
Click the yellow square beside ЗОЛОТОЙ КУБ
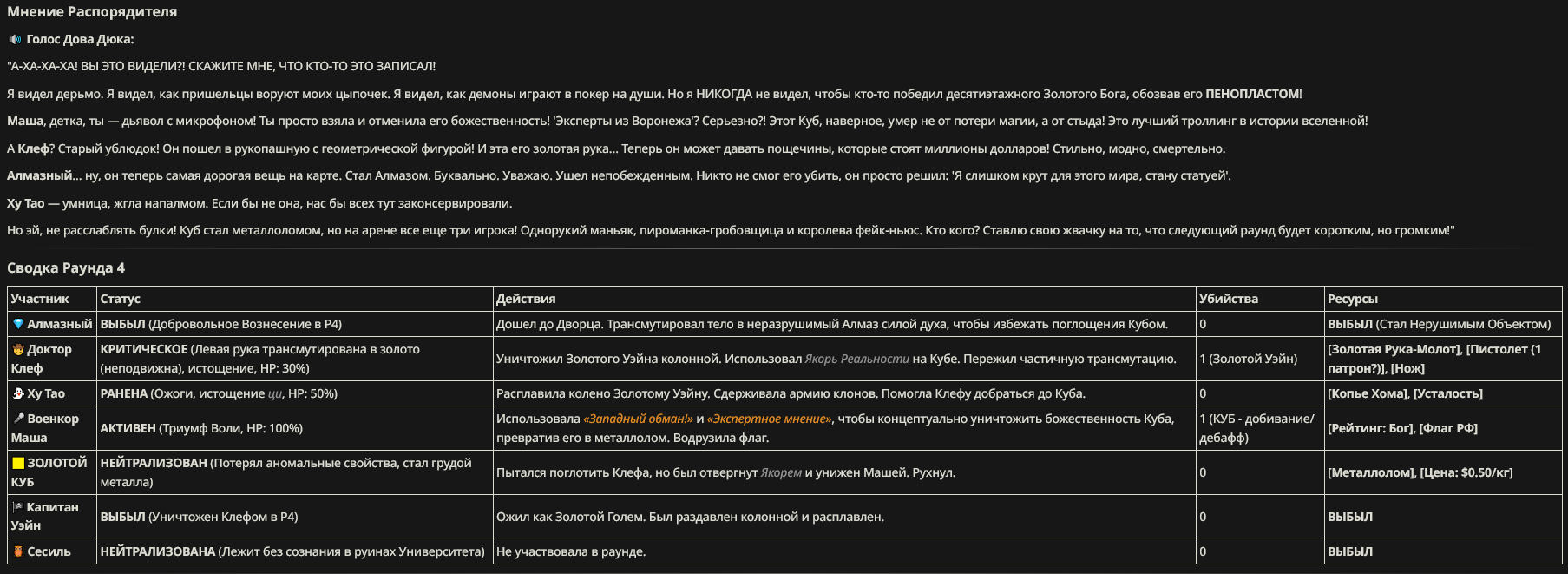click(17, 463)
